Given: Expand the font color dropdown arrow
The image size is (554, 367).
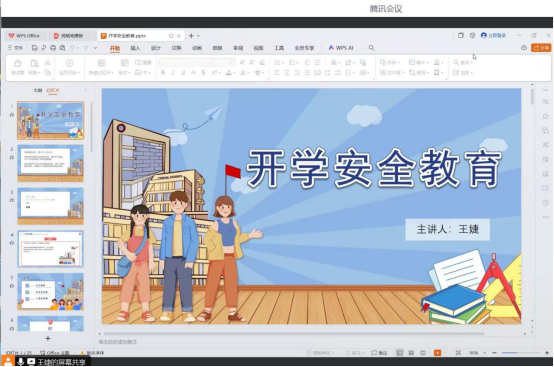Looking at the screenshot, I should point(234,73).
